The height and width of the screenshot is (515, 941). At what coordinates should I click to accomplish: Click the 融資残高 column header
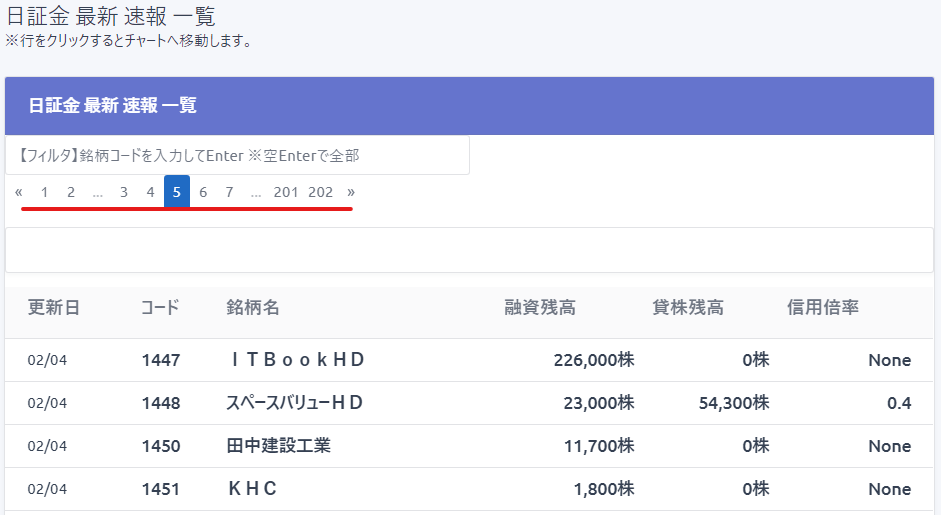[x=540, y=308]
